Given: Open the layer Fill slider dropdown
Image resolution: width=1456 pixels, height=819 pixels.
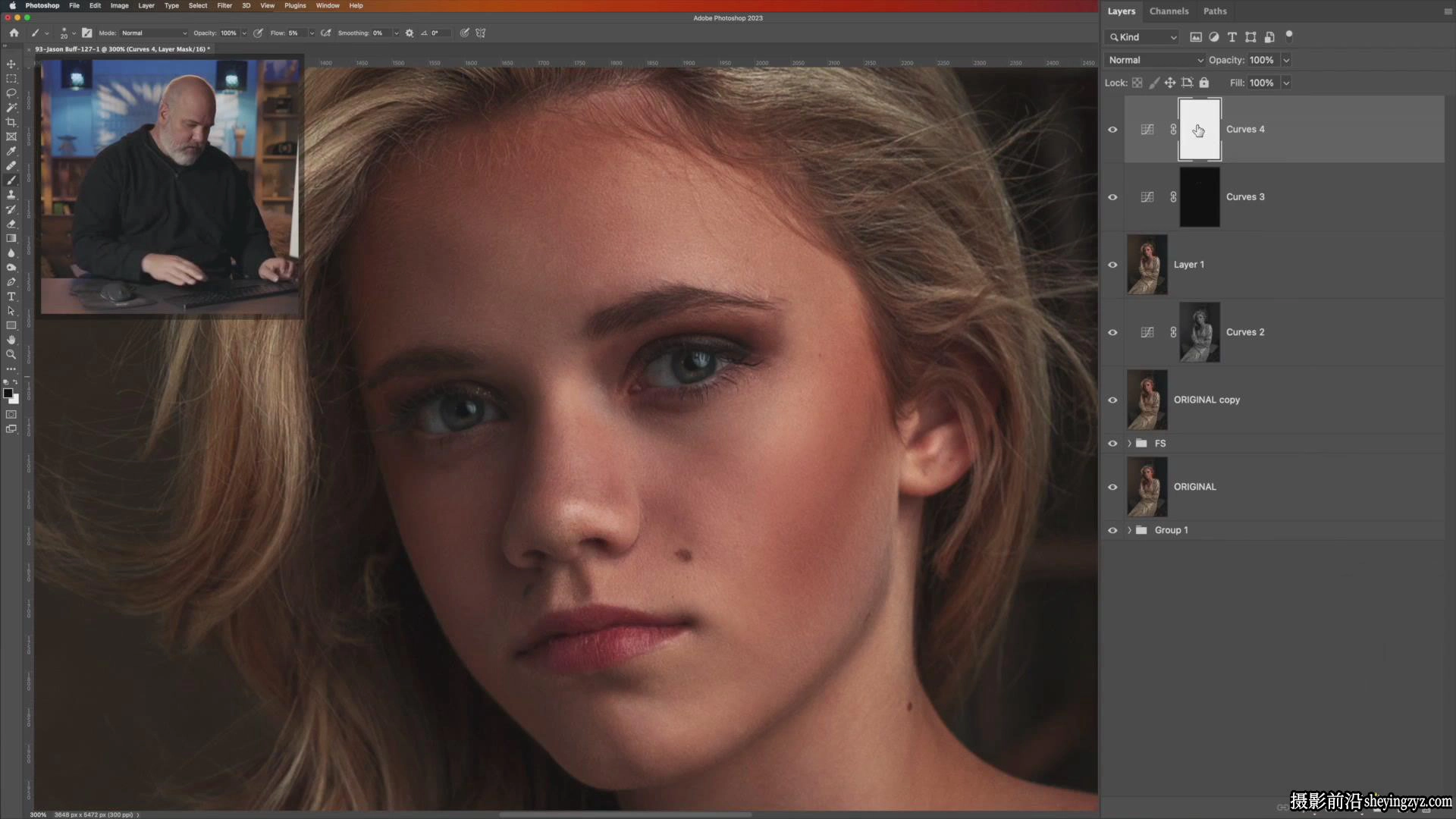Looking at the screenshot, I should click(1286, 83).
